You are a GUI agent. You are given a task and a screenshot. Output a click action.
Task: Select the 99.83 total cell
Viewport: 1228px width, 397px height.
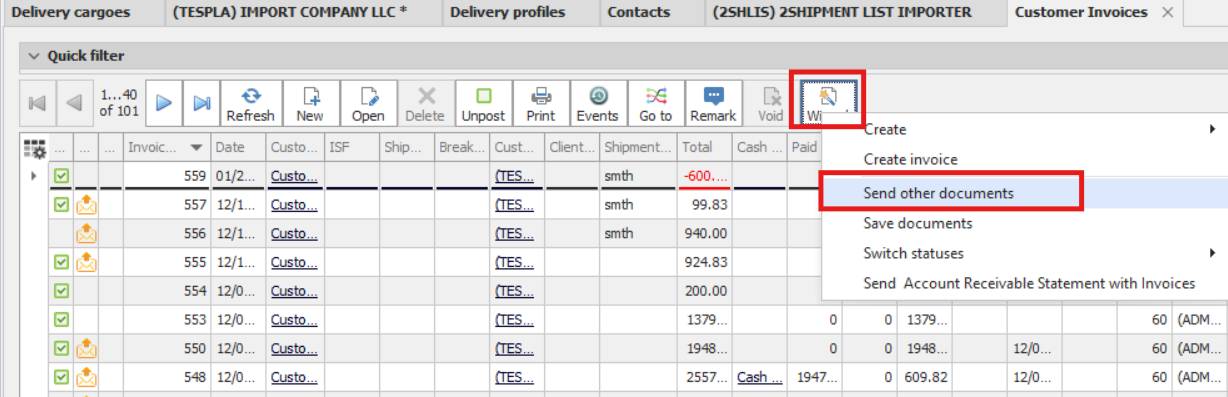coord(706,205)
